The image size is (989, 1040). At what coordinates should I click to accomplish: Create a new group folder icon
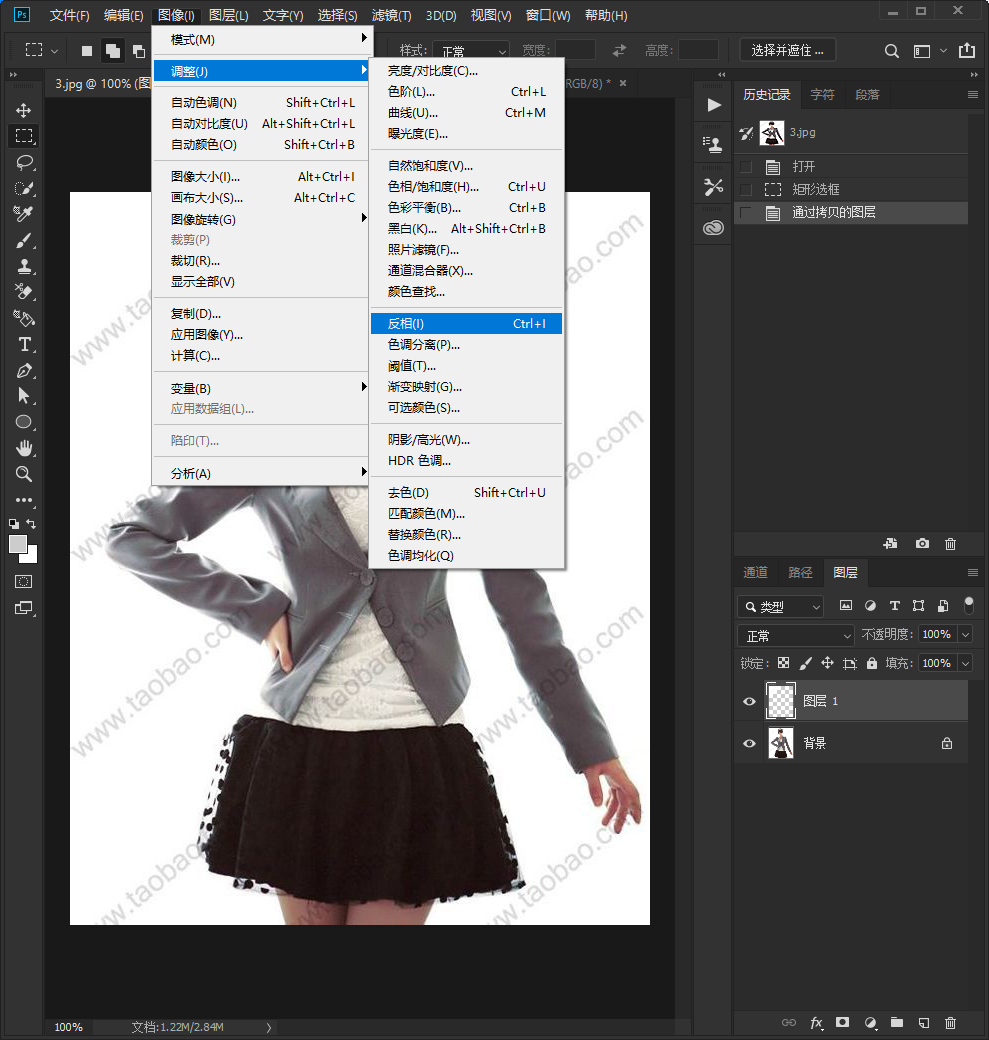[897, 1022]
